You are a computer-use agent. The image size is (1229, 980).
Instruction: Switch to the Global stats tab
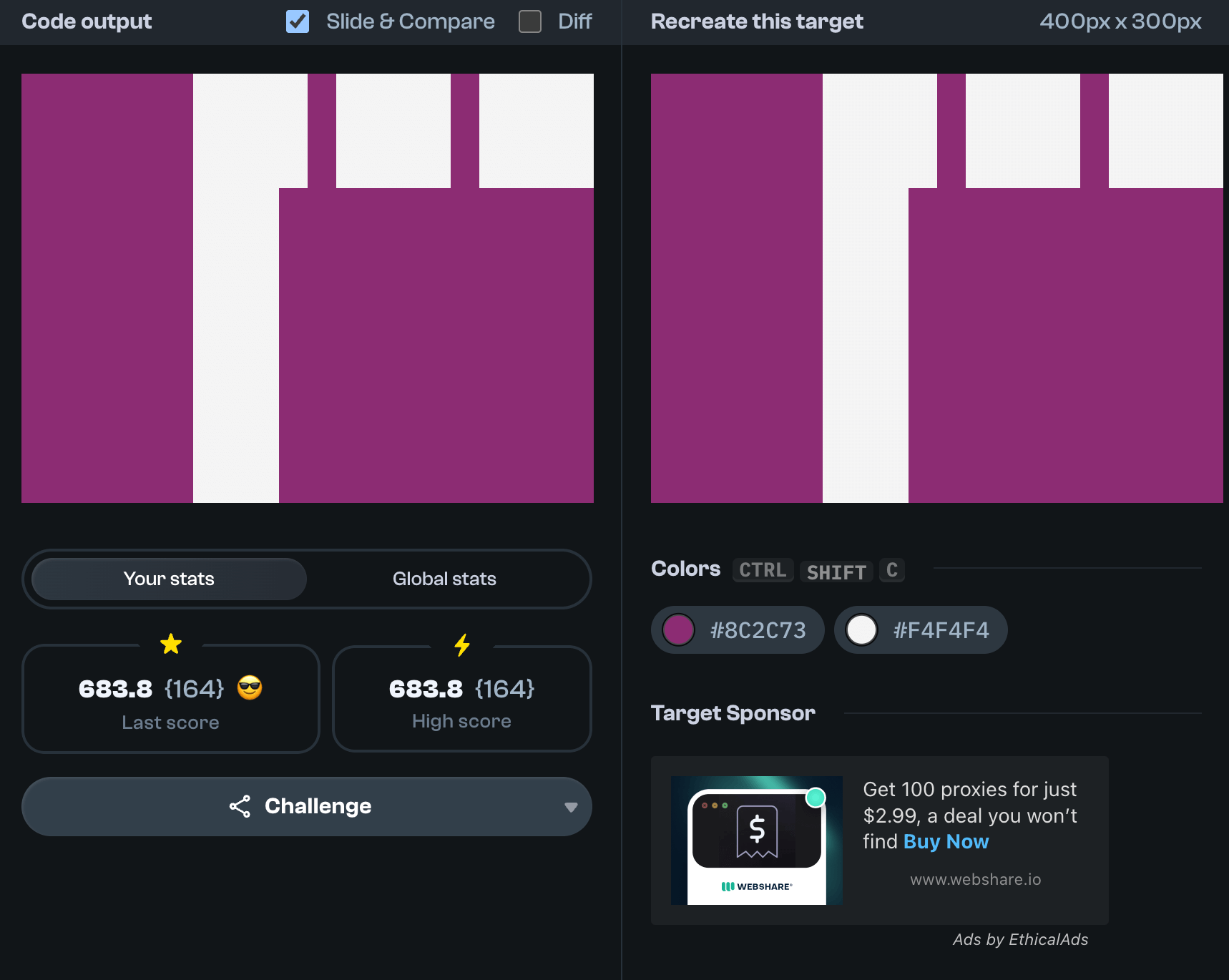(x=444, y=579)
